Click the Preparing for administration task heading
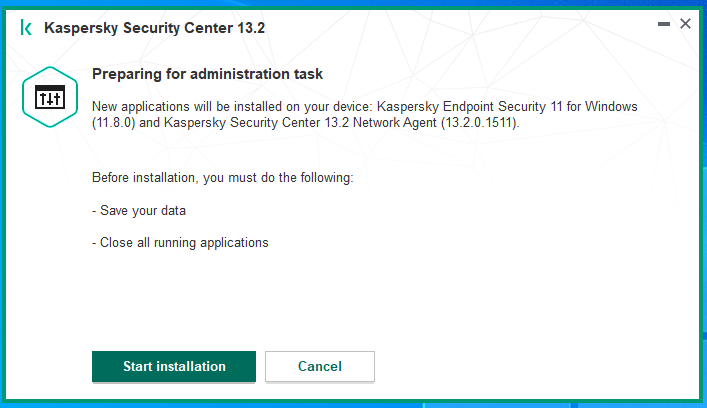 (x=207, y=74)
